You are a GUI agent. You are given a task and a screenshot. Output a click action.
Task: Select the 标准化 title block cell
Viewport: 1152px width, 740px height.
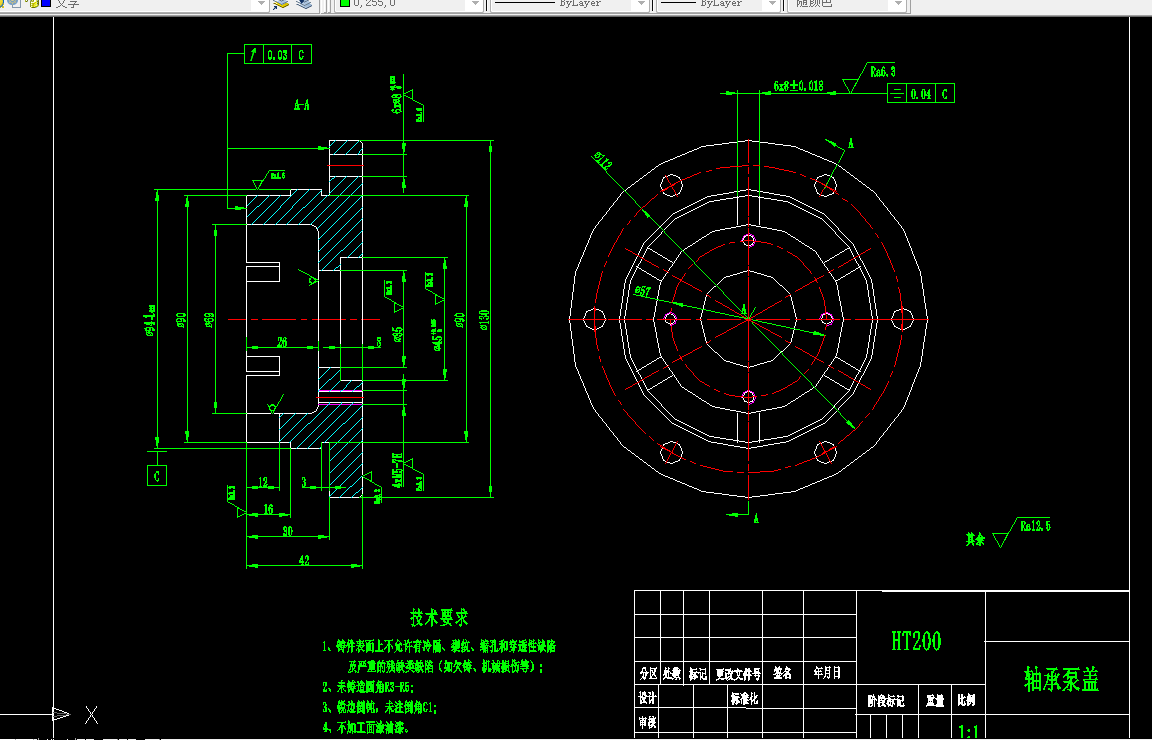(x=744, y=699)
